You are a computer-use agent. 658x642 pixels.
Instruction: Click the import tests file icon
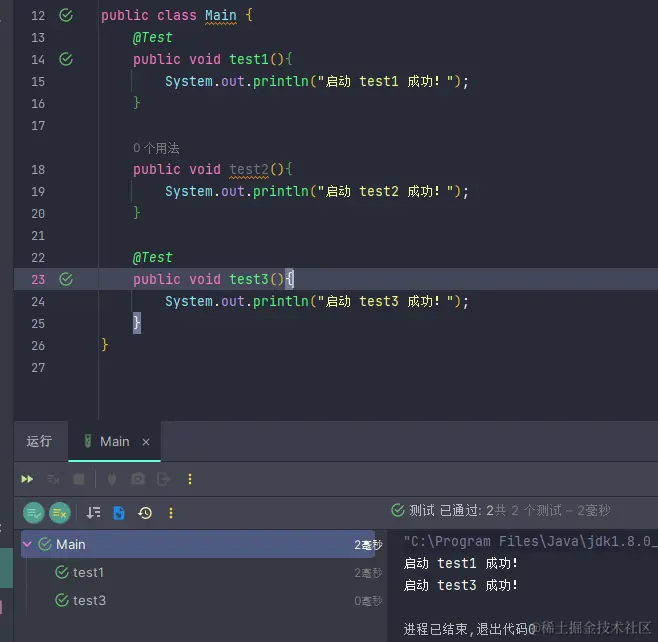point(119,513)
